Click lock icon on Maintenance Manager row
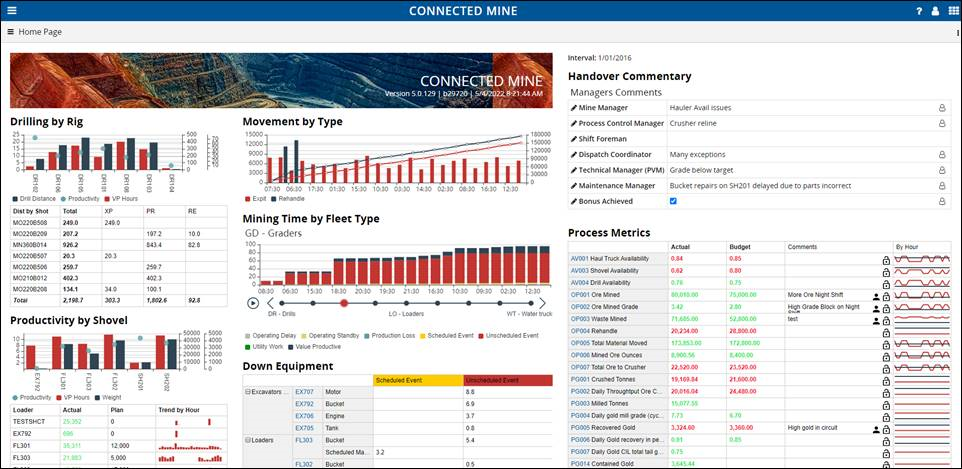The width and height of the screenshot is (962, 469). (x=941, y=186)
